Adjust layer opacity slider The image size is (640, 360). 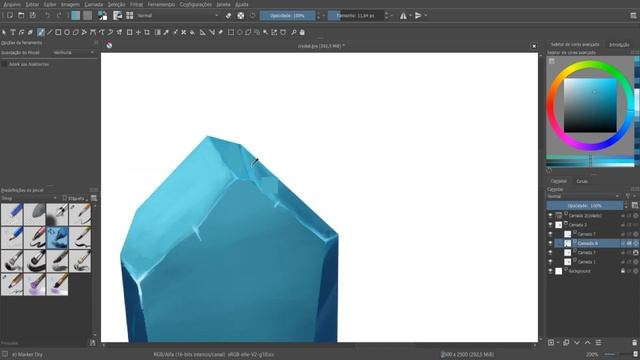(x=584, y=206)
